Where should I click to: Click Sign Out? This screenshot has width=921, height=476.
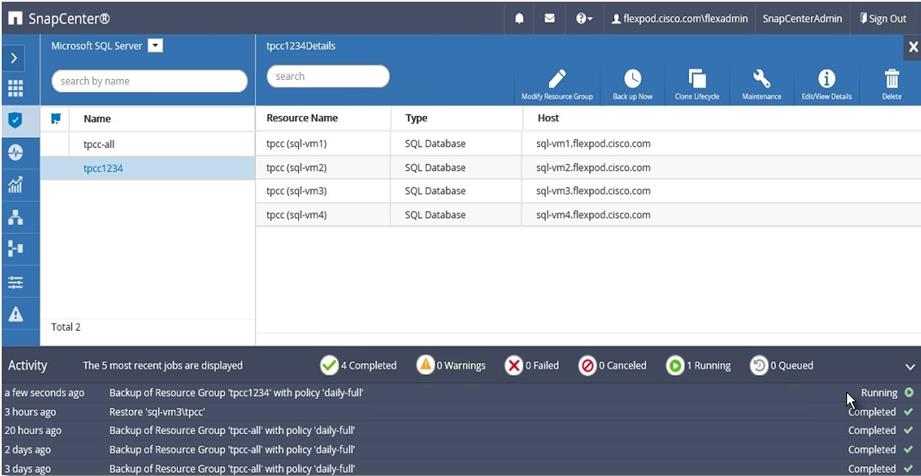pyautogui.click(x=883, y=18)
